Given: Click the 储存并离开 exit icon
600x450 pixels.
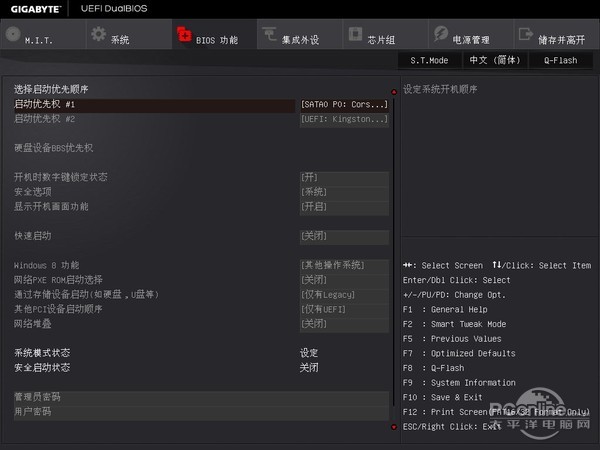Looking at the screenshot, I should pyautogui.click(x=526, y=34).
